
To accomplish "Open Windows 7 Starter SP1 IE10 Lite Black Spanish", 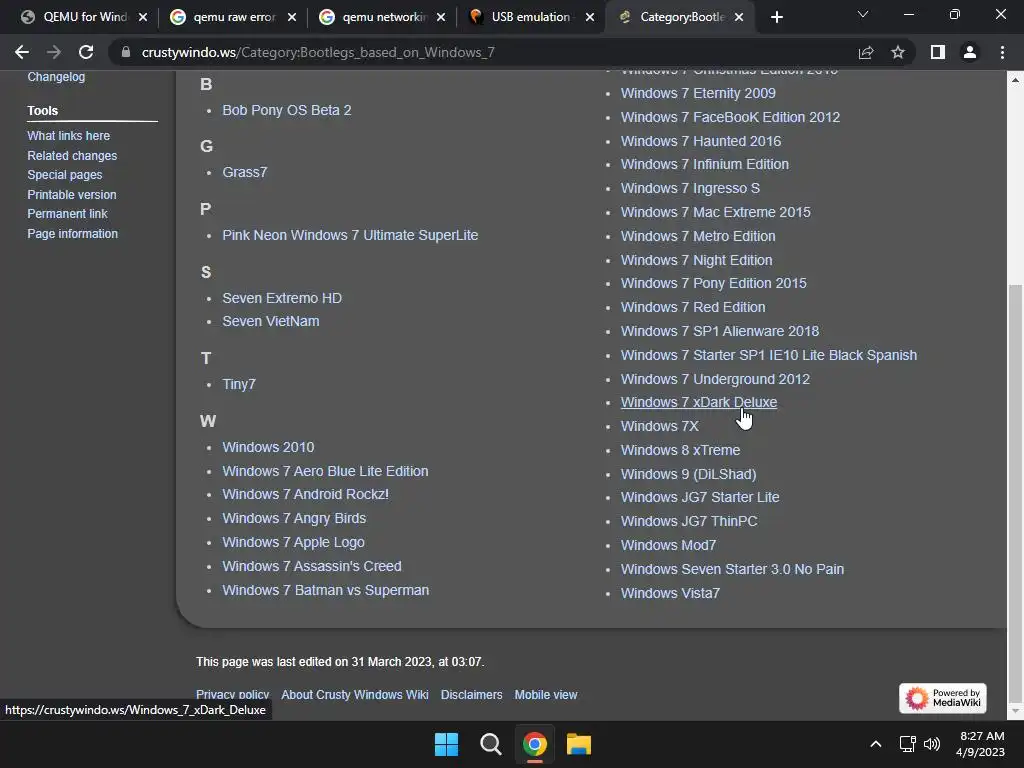I will pyautogui.click(x=769, y=355).
